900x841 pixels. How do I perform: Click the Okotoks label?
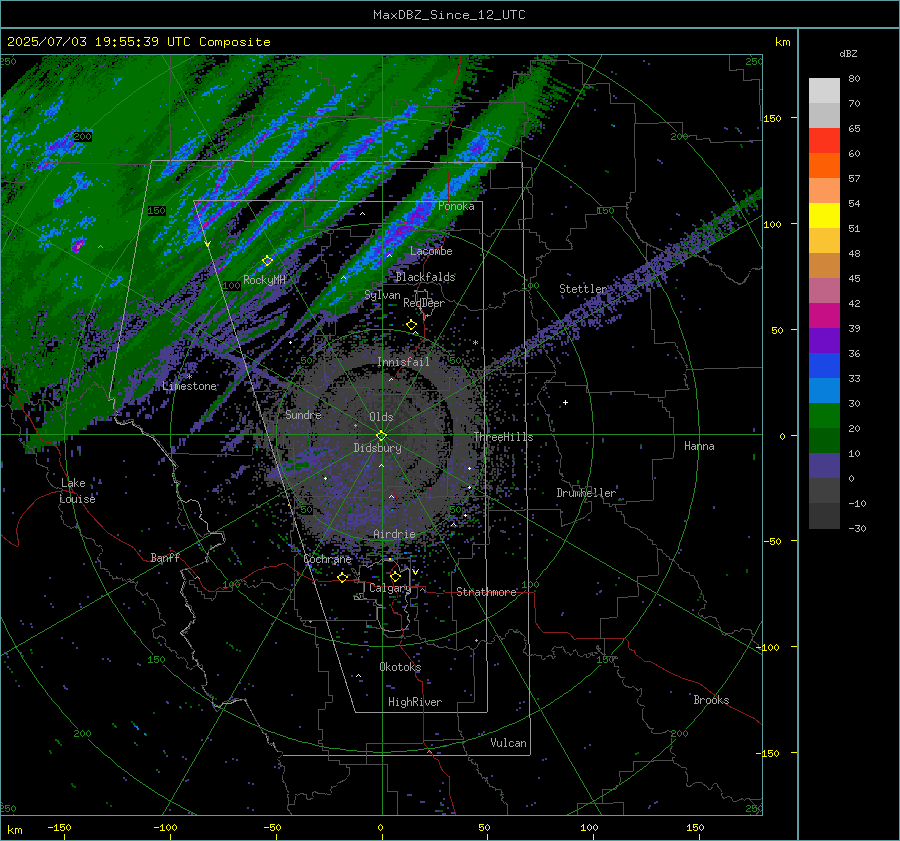[400, 666]
